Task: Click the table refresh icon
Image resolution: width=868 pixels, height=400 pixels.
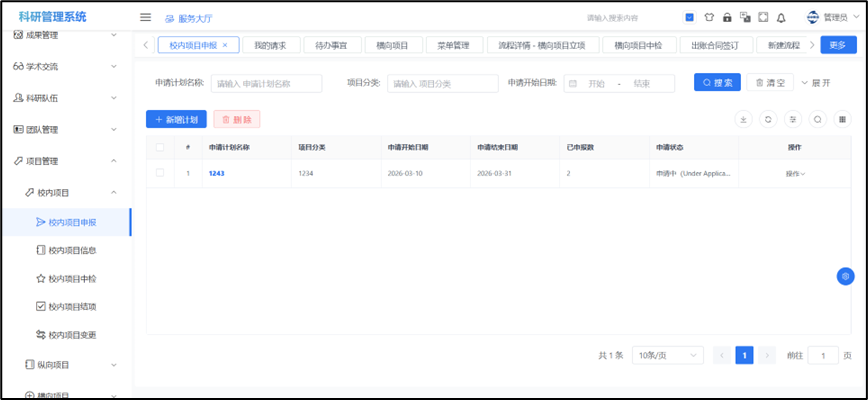Action: tap(768, 119)
